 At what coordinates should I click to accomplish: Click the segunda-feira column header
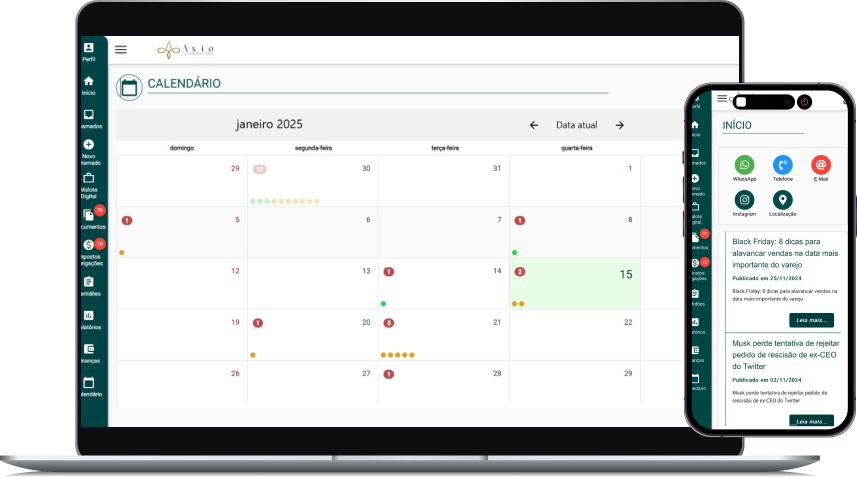313,148
